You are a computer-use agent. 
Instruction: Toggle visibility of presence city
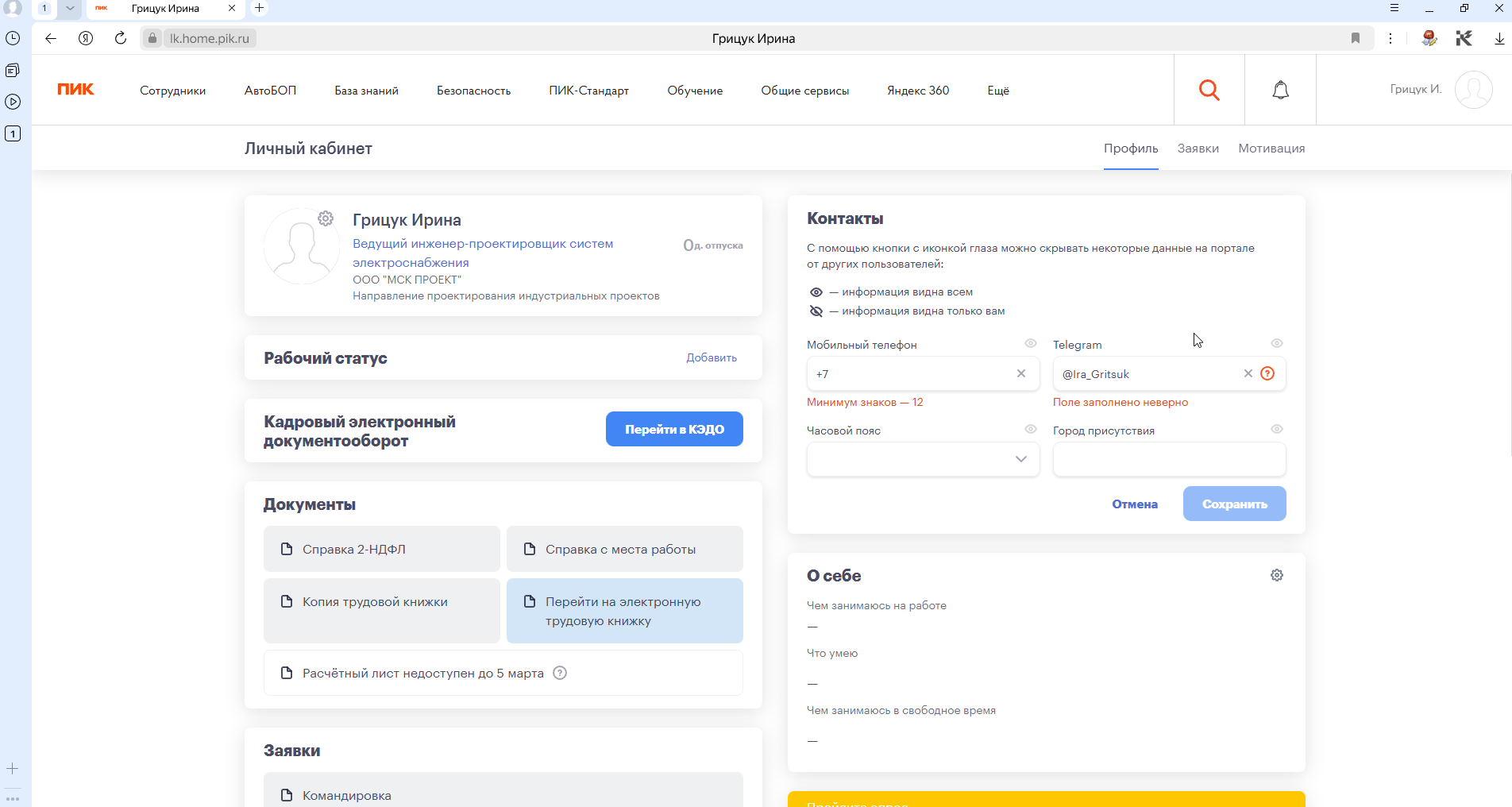(1277, 429)
